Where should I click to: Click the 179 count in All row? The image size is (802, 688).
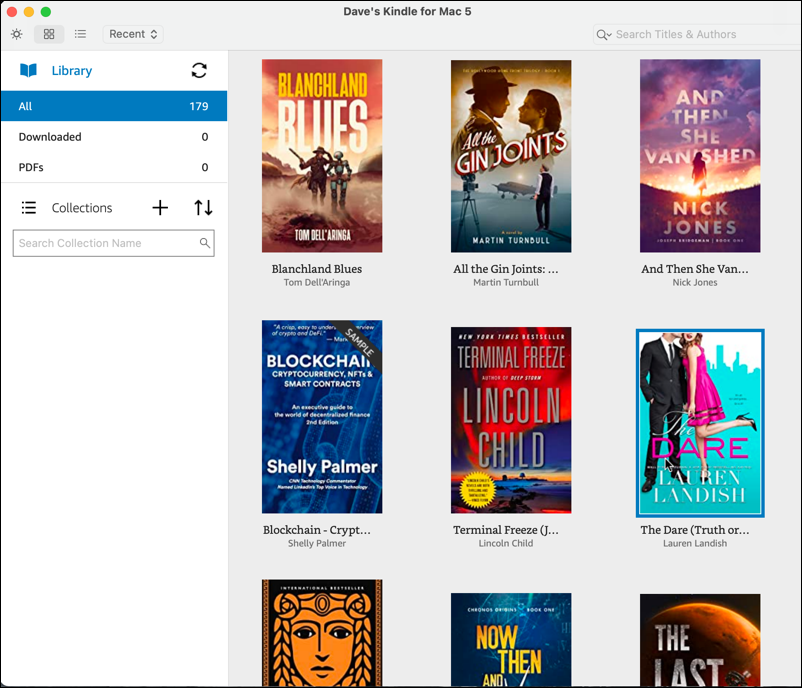tap(198, 106)
